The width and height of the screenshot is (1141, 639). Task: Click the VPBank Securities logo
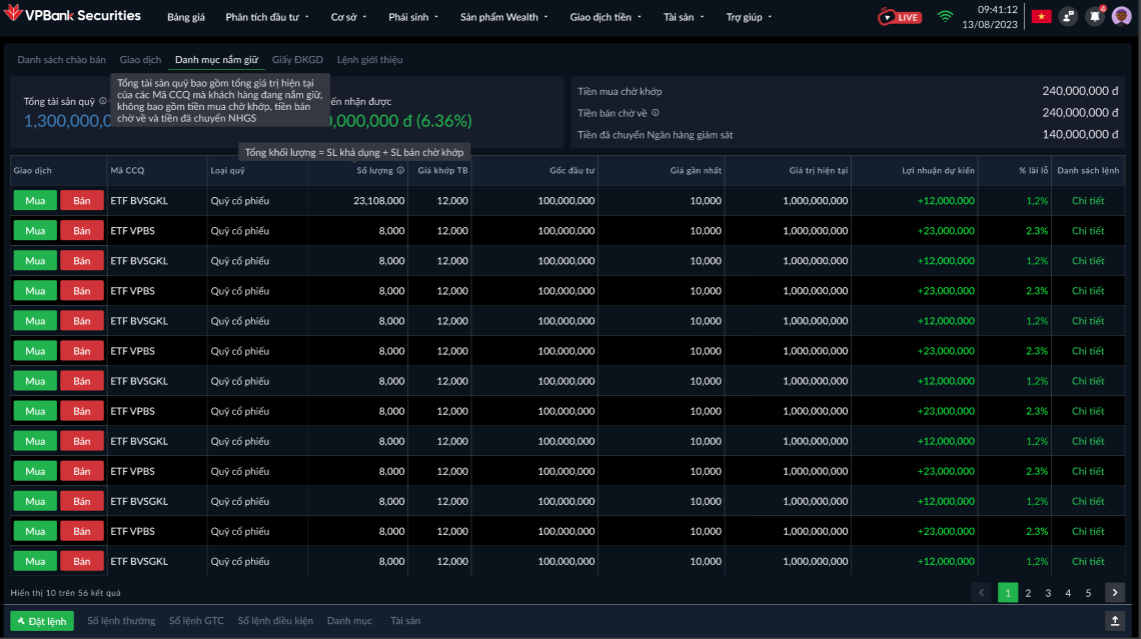(x=73, y=16)
